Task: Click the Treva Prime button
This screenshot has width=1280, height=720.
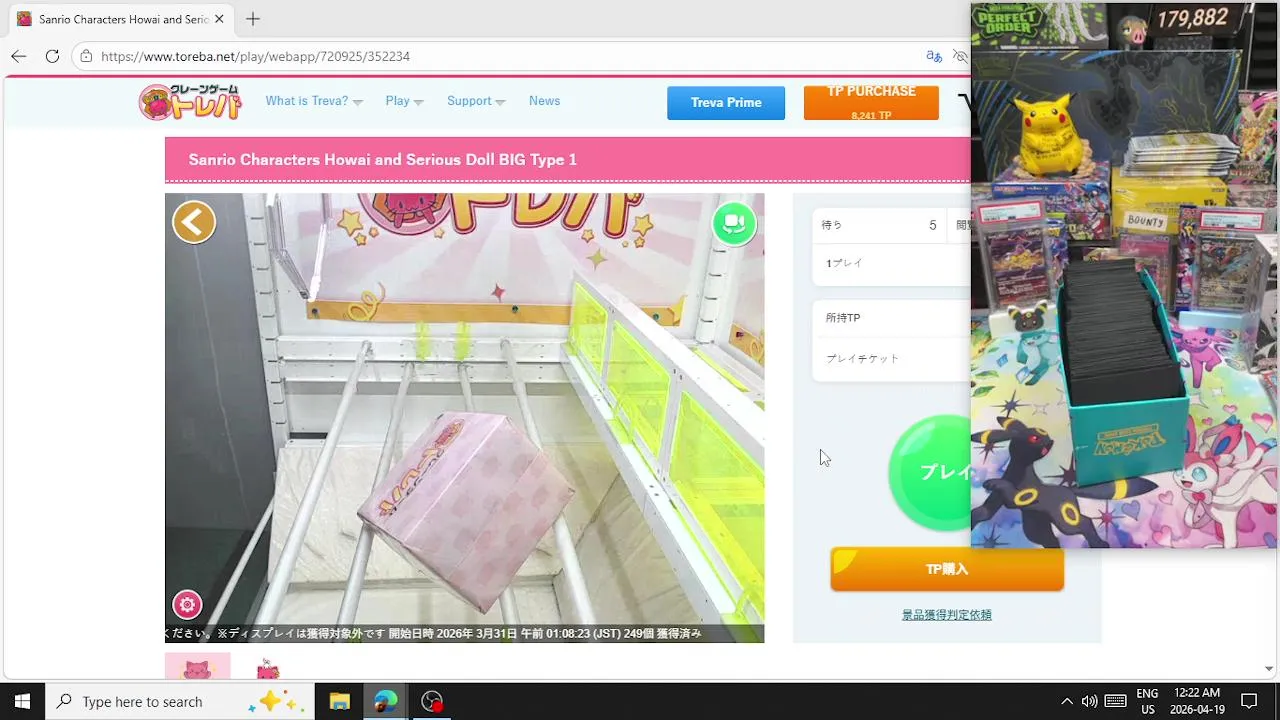Action: (x=726, y=103)
